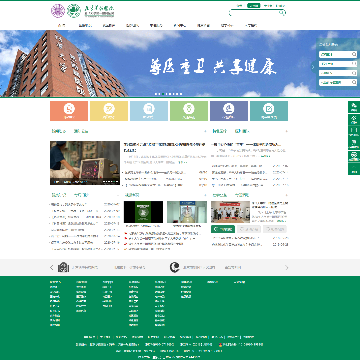This screenshot has height=360, width=360.
Task: Play the video thumbnail showing a corridor sign
Action: click(x=187, y=212)
